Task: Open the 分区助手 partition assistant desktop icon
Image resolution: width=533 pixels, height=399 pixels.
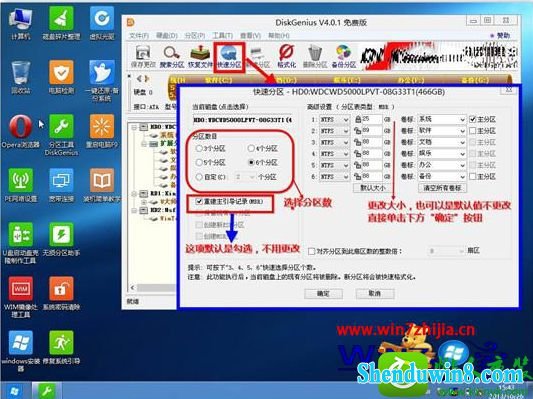Action: (61, 239)
